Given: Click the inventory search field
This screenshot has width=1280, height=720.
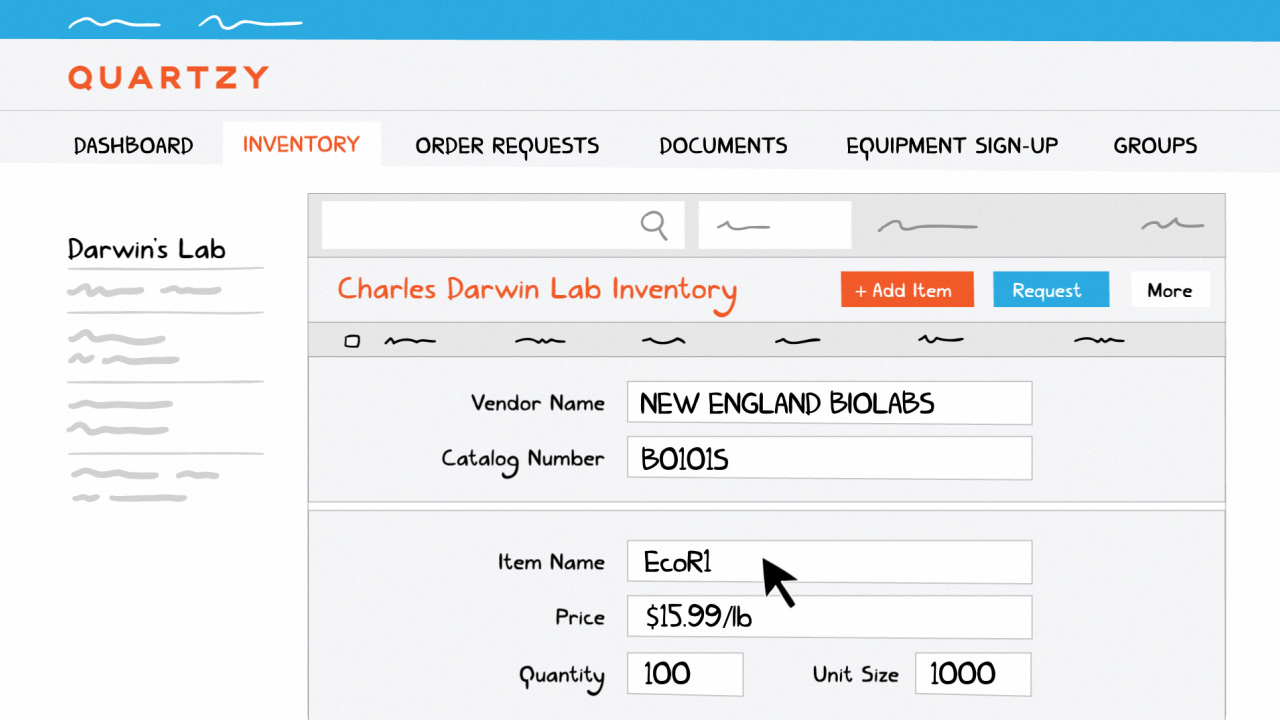Looking at the screenshot, I should click(x=503, y=225).
